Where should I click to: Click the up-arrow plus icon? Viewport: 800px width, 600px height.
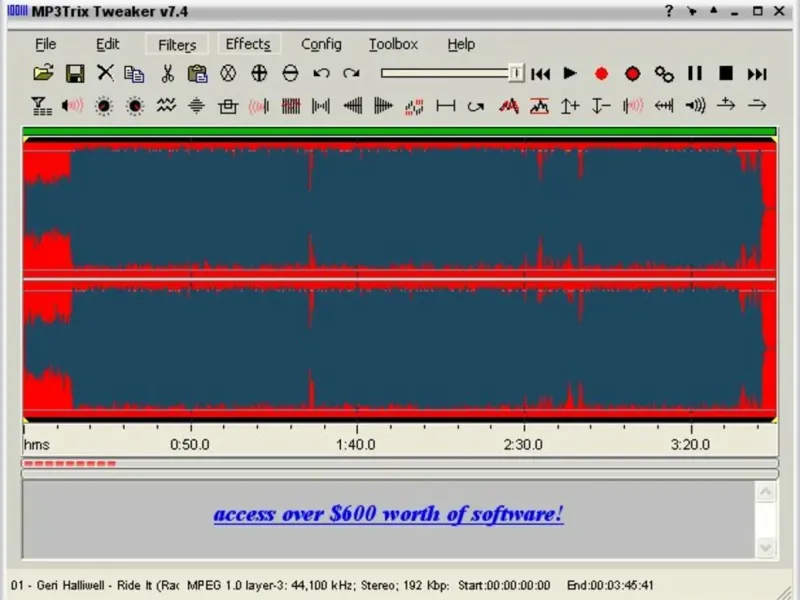coord(570,106)
